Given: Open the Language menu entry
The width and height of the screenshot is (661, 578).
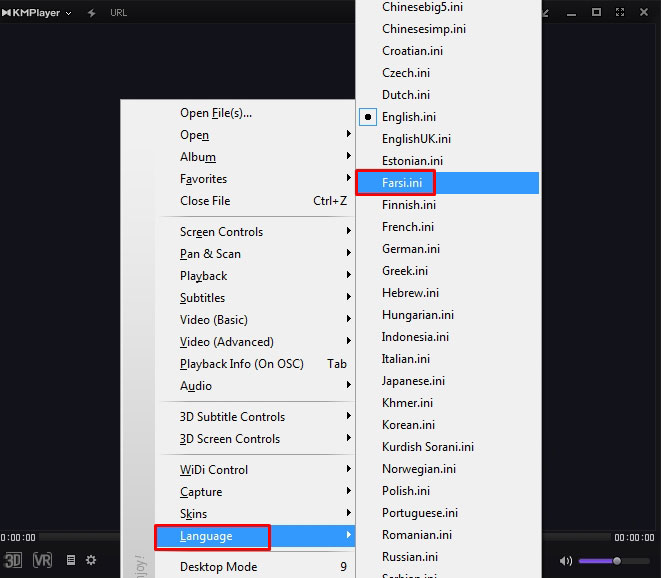Looking at the screenshot, I should point(255,536).
